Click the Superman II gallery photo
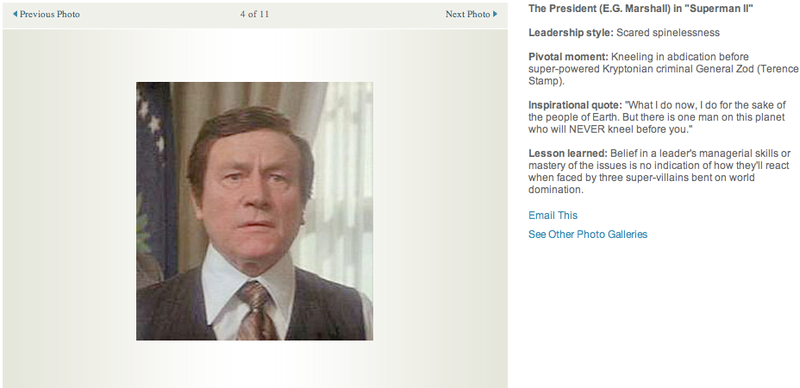 click(254, 211)
